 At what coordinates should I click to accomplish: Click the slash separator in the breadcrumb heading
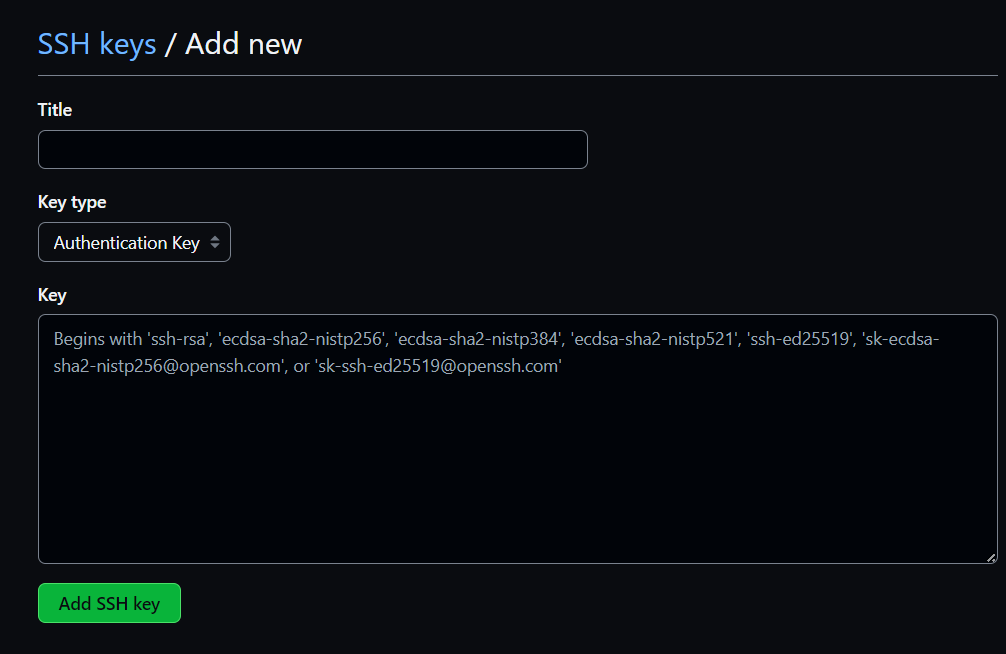170,44
